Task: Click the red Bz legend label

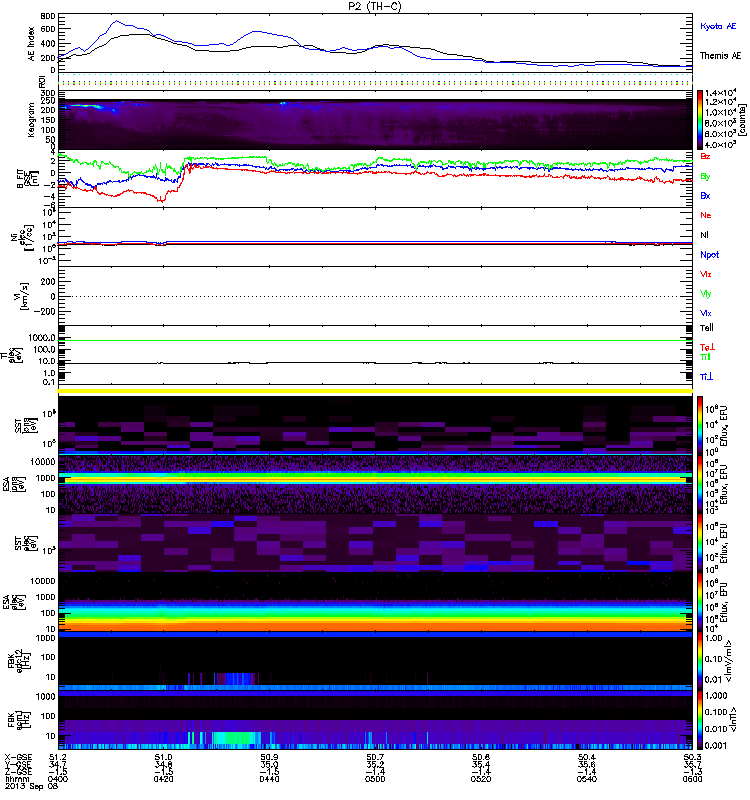Action: 705,156
